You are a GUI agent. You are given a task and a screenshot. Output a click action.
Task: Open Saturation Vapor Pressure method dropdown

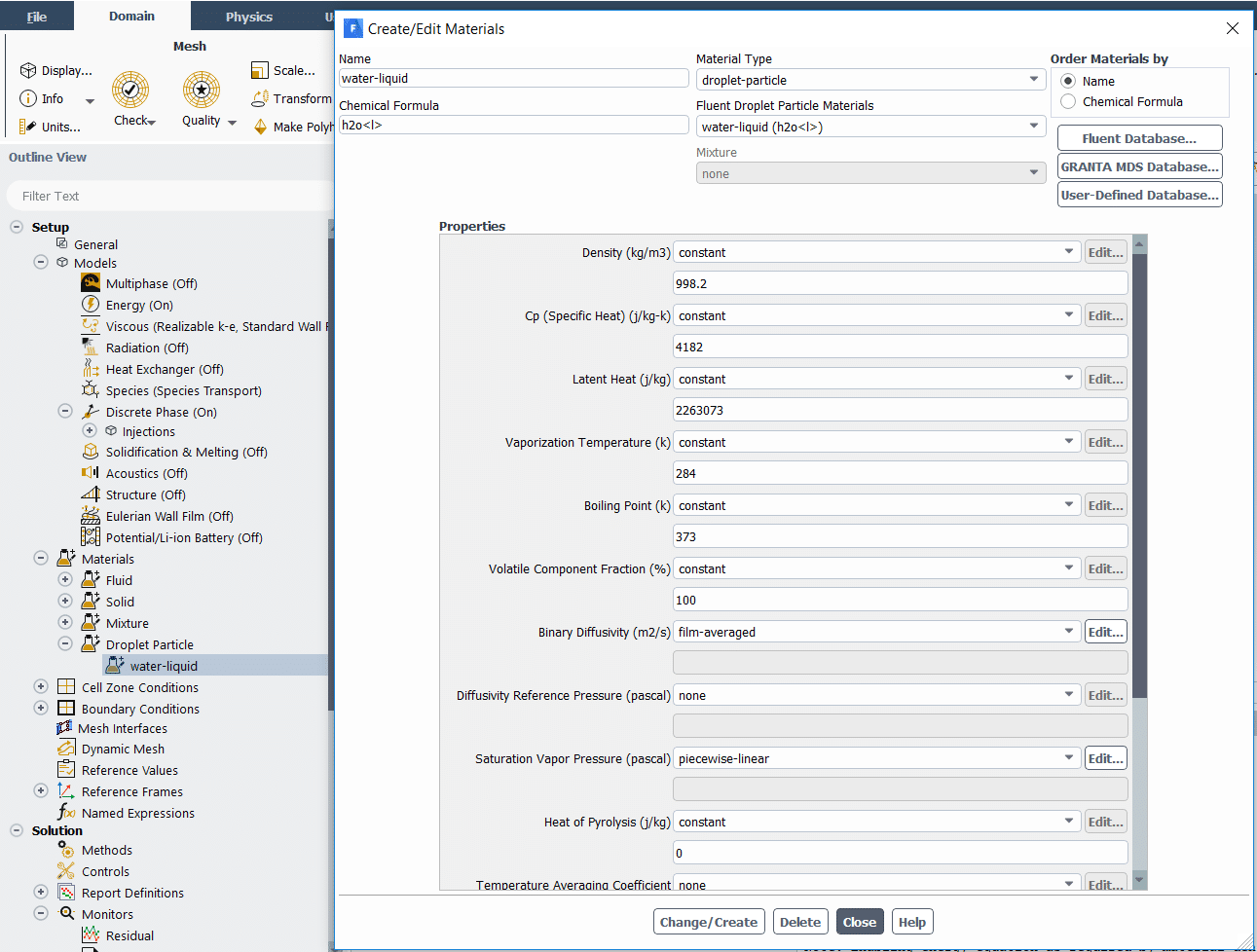tap(876, 758)
